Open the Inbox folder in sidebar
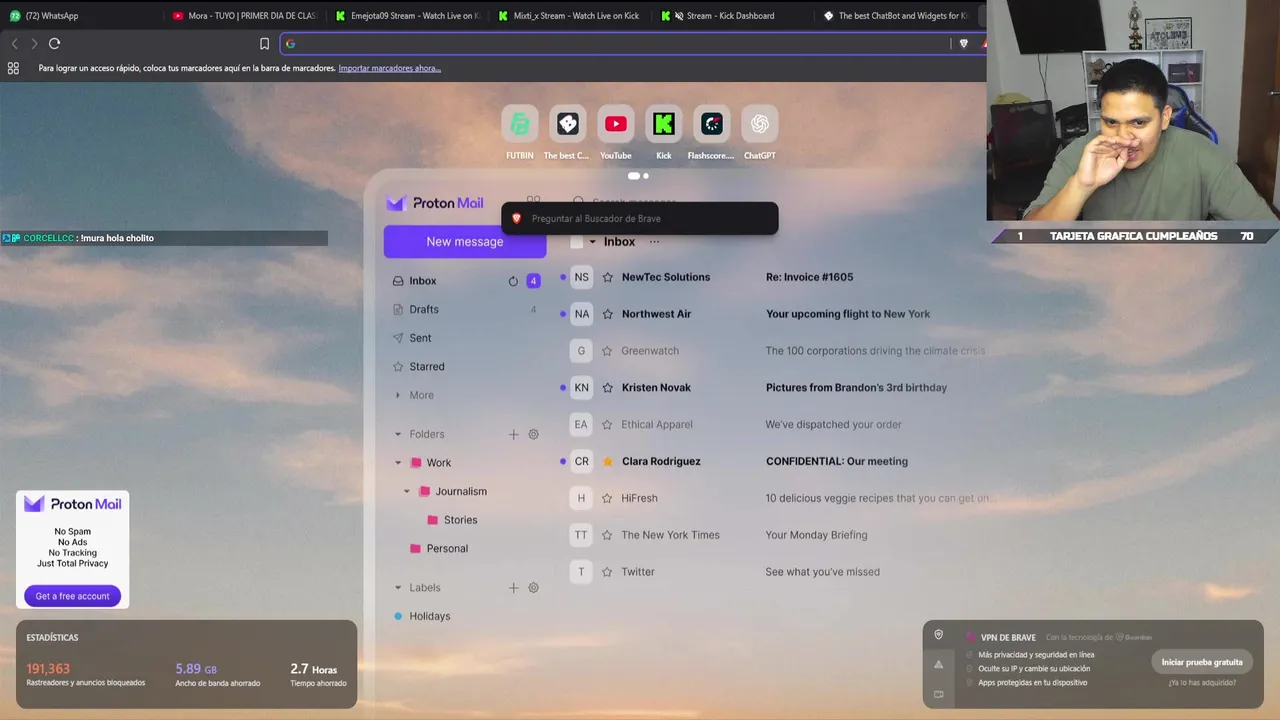This screenshot has width=1280, height=720. click(x=423, y=281)
